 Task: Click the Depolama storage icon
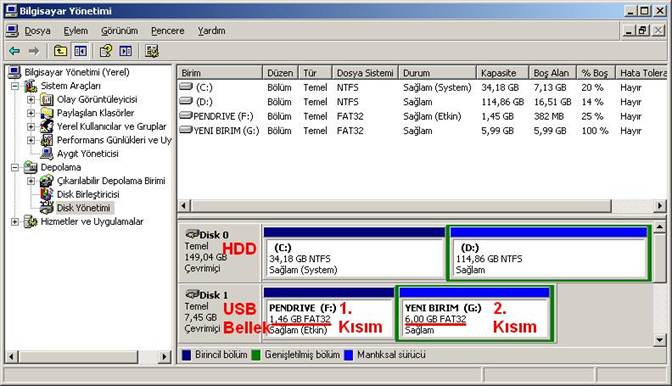[30, 167]
